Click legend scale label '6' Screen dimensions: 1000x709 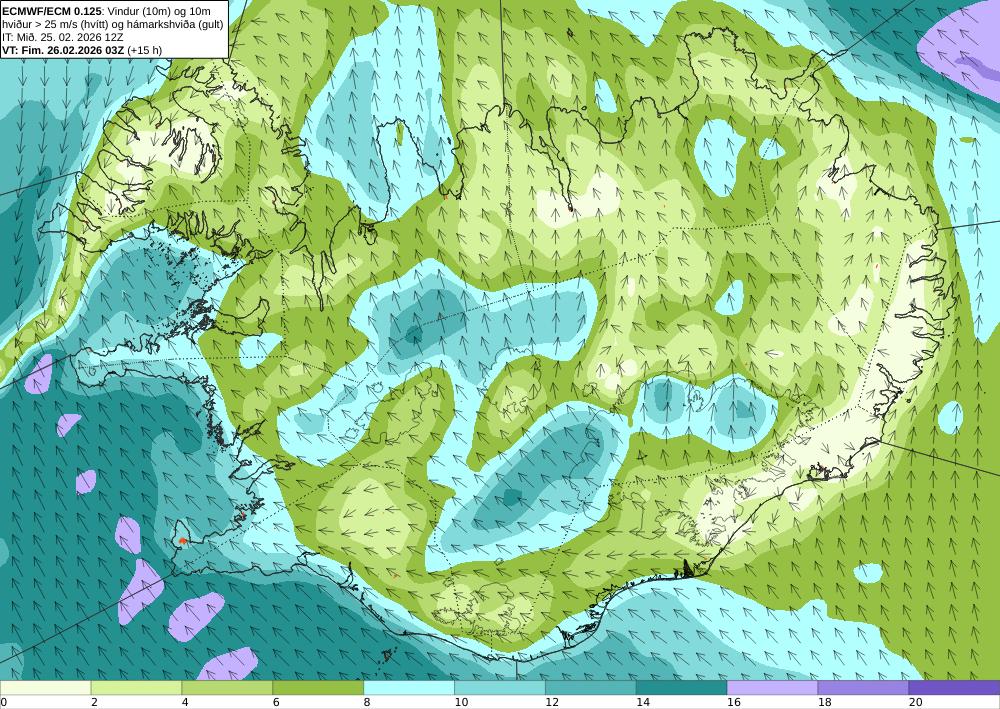click(276, 703)
